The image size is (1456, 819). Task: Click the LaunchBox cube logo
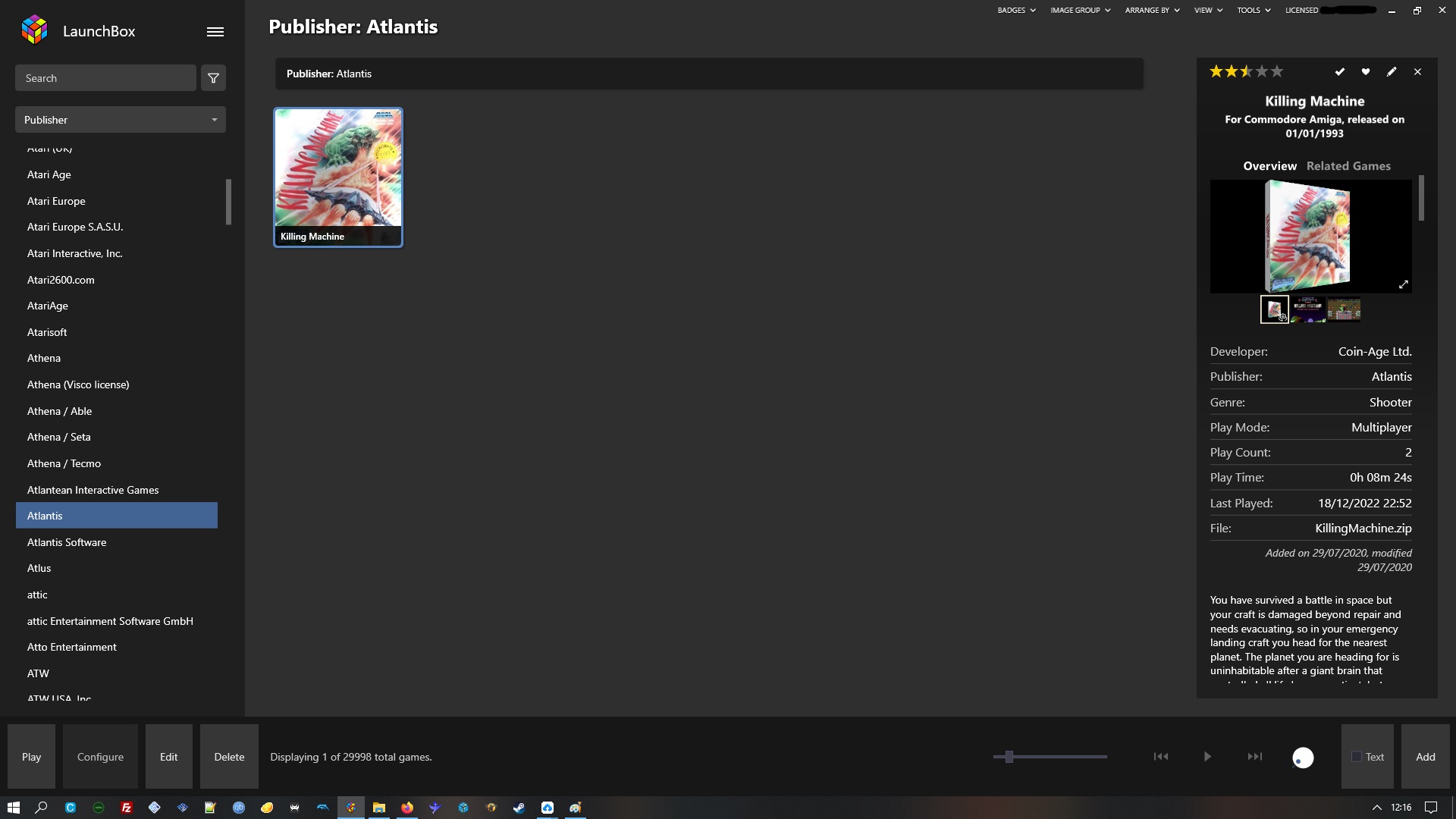tap(34, 30)
